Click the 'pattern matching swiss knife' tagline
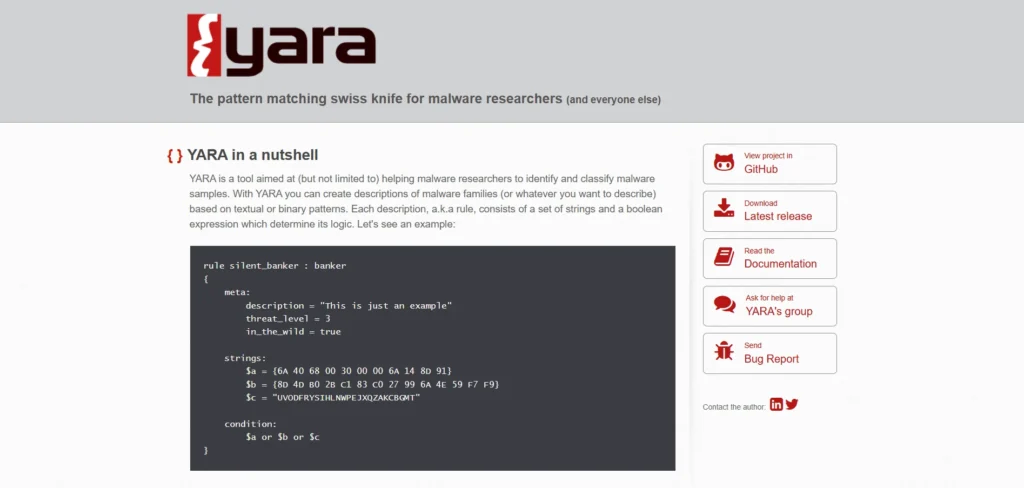This screenshot has width=1024, height=488. 376,99
